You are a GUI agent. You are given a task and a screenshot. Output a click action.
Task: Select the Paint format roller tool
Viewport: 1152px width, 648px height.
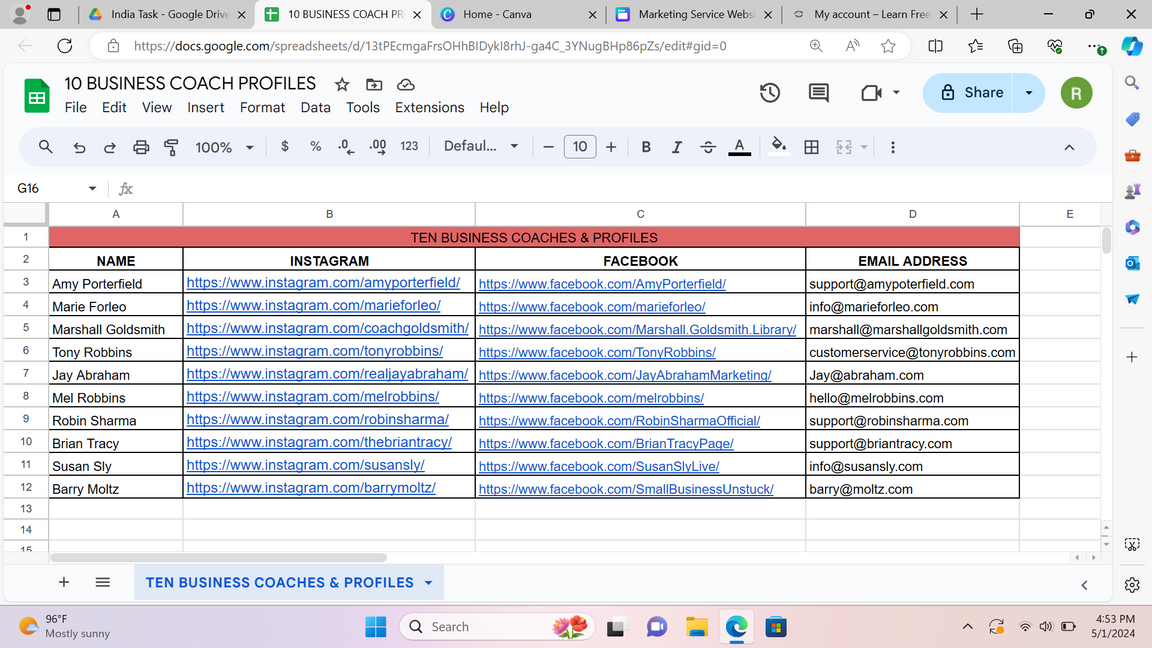[x=171, y=147]
